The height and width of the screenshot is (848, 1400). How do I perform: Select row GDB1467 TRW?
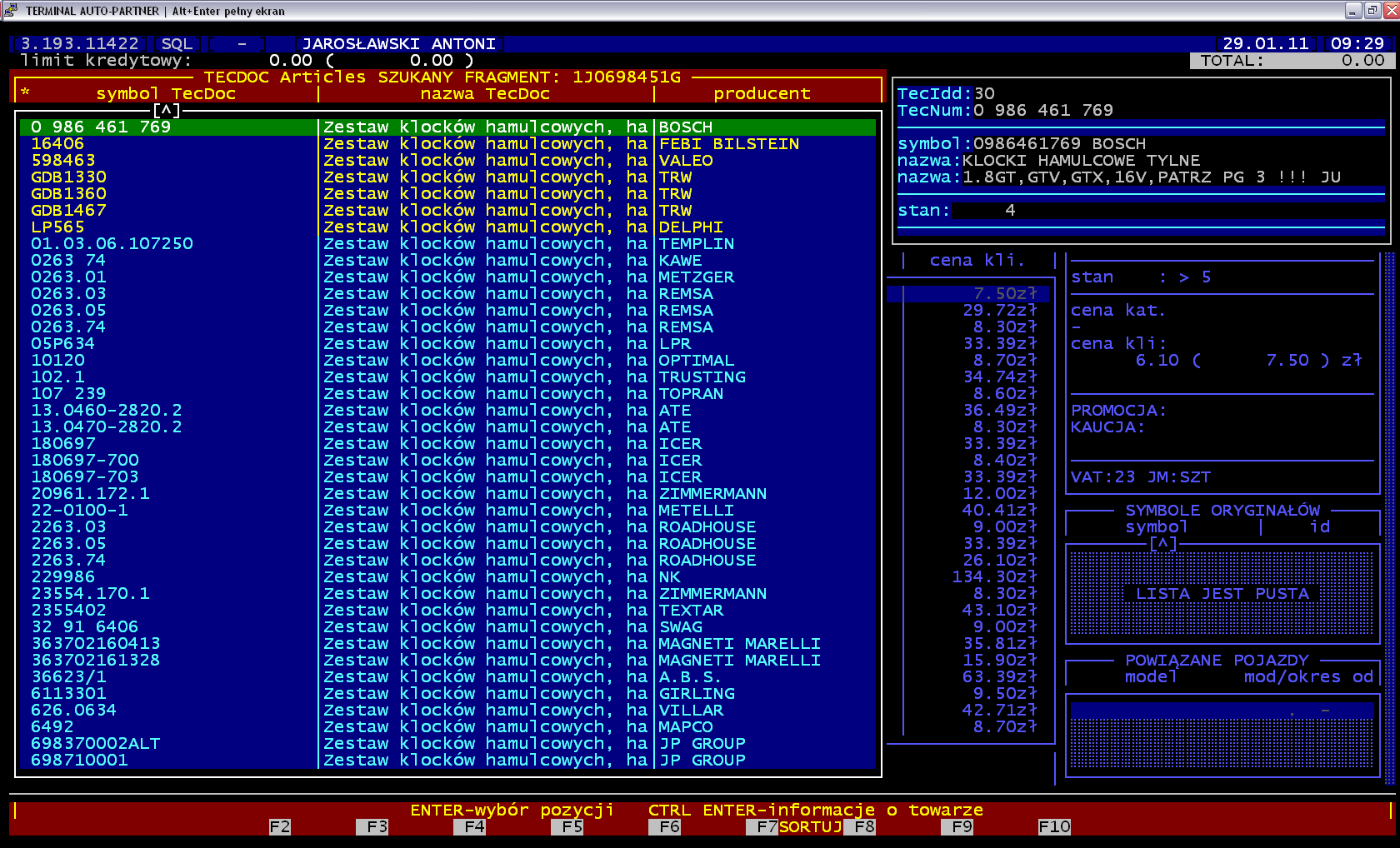(447, 210)
